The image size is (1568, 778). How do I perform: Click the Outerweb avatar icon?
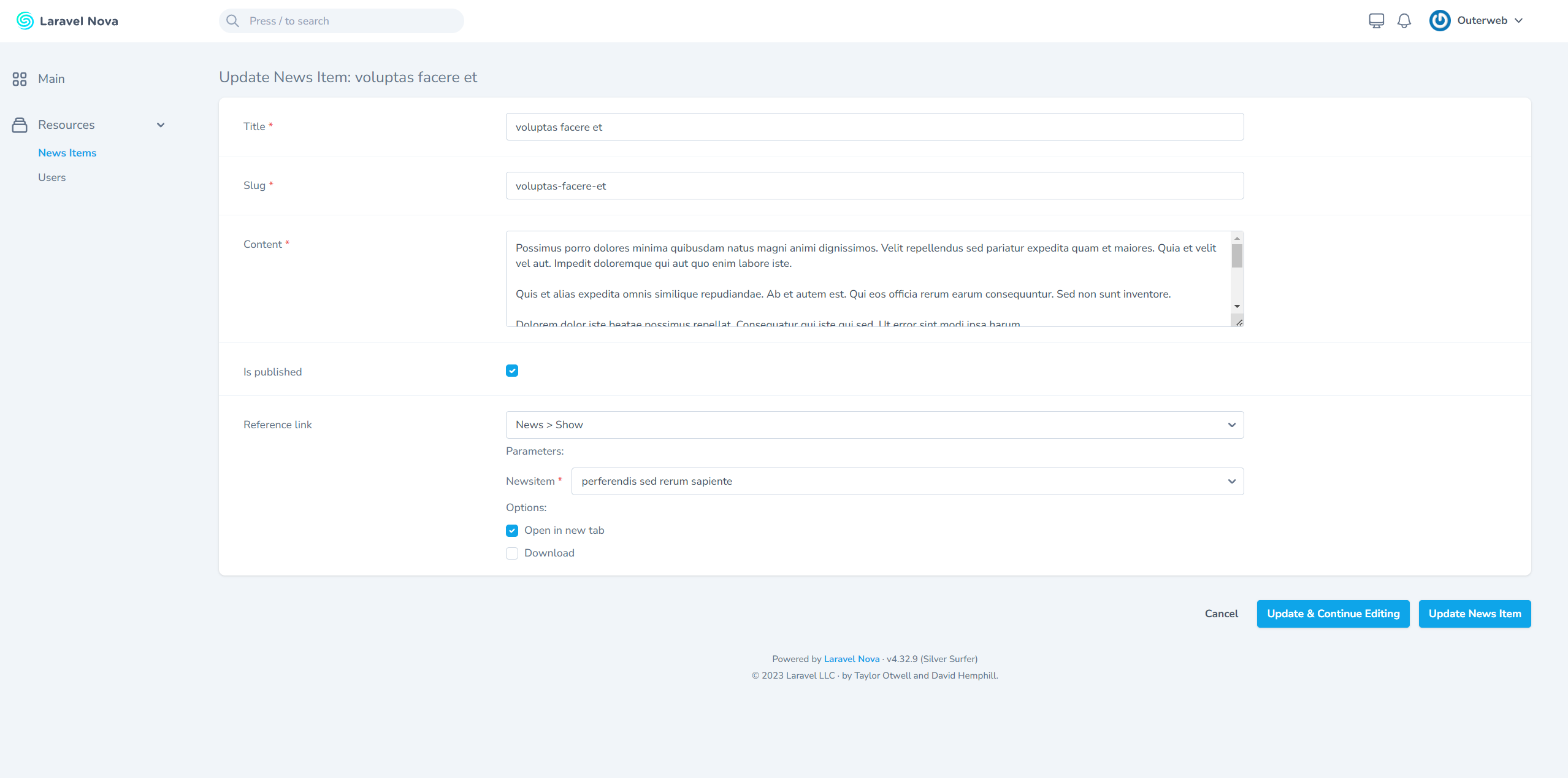pyautogui.click(x=1439, y=20)
